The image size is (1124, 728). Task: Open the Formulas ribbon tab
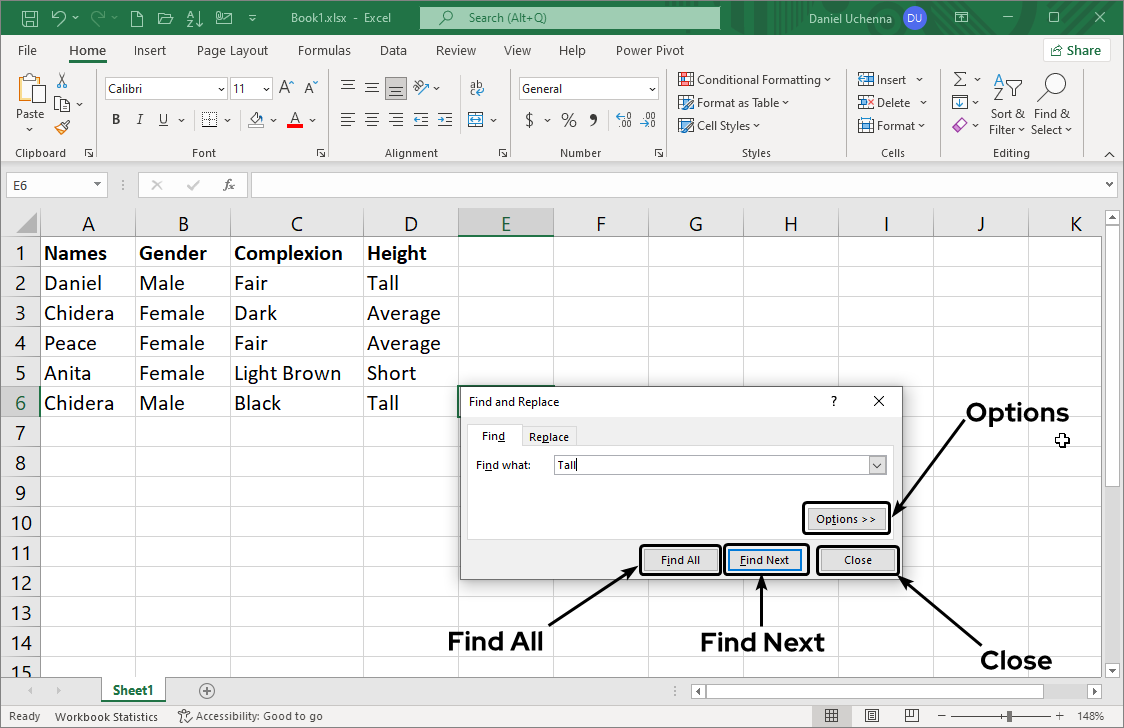point(324,51)
